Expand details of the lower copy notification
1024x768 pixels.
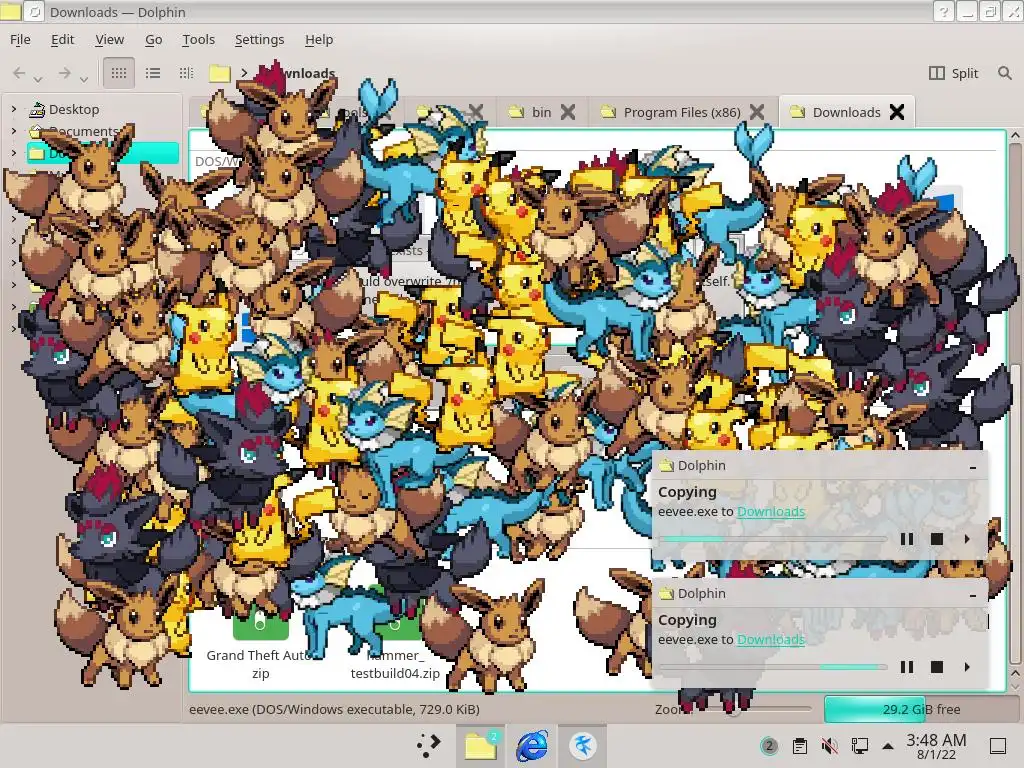pos(967,667)
